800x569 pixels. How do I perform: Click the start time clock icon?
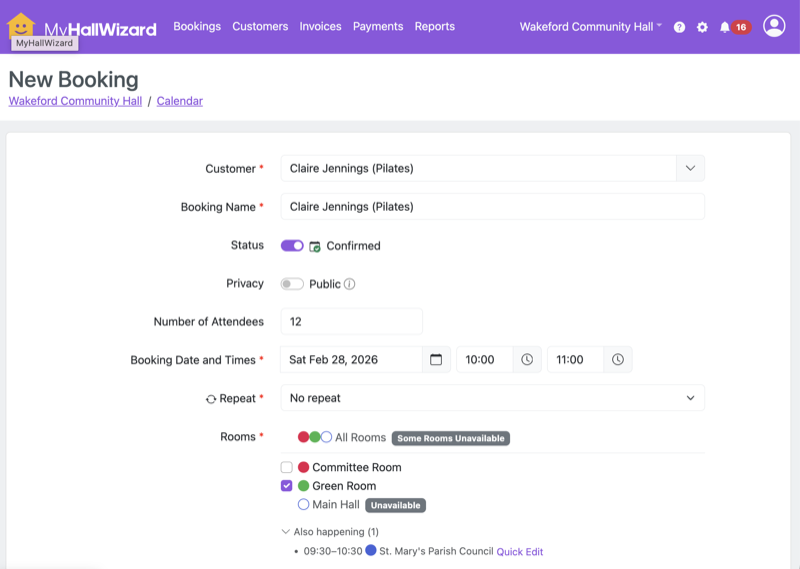click(x=527, y=359)
